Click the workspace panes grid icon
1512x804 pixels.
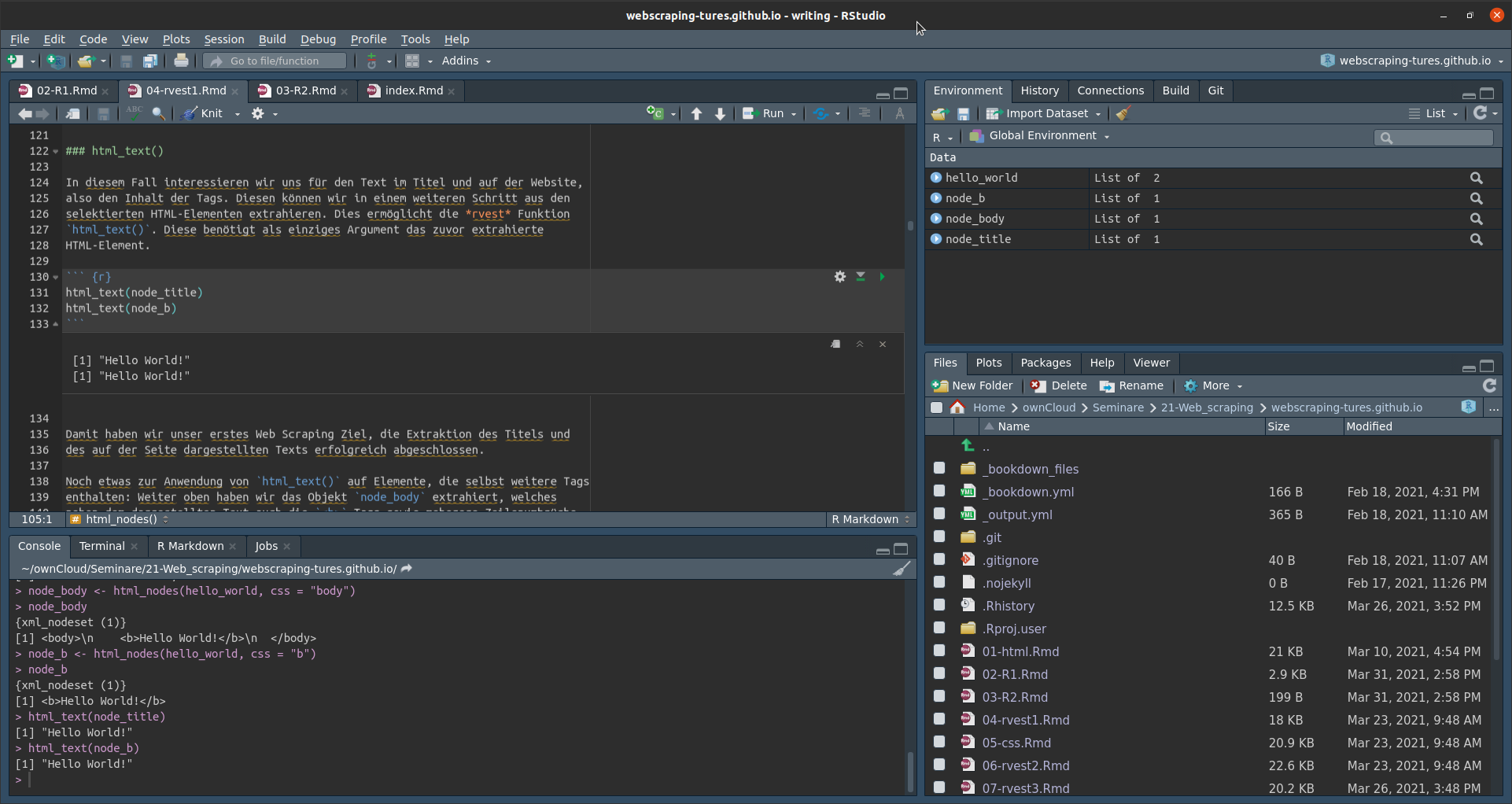(413, 61)
